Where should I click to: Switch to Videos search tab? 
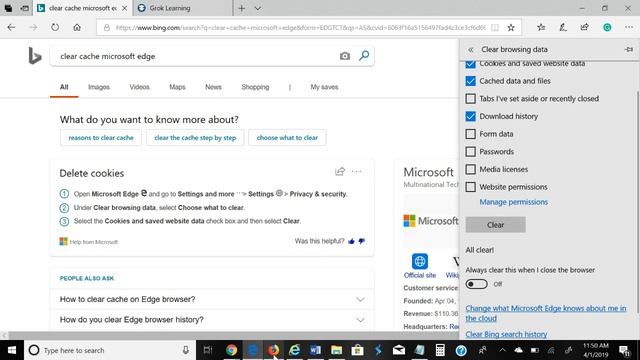coord(139,87)
